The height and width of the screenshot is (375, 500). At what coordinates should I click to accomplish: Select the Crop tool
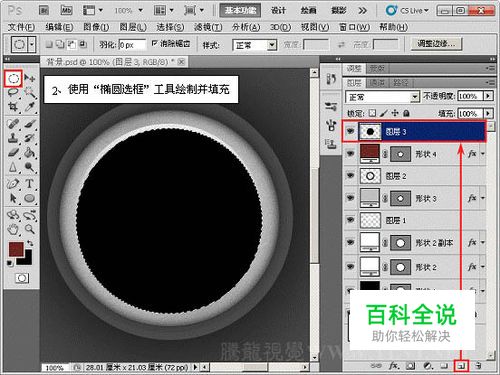pyautogui.click(x=13, y=107)
